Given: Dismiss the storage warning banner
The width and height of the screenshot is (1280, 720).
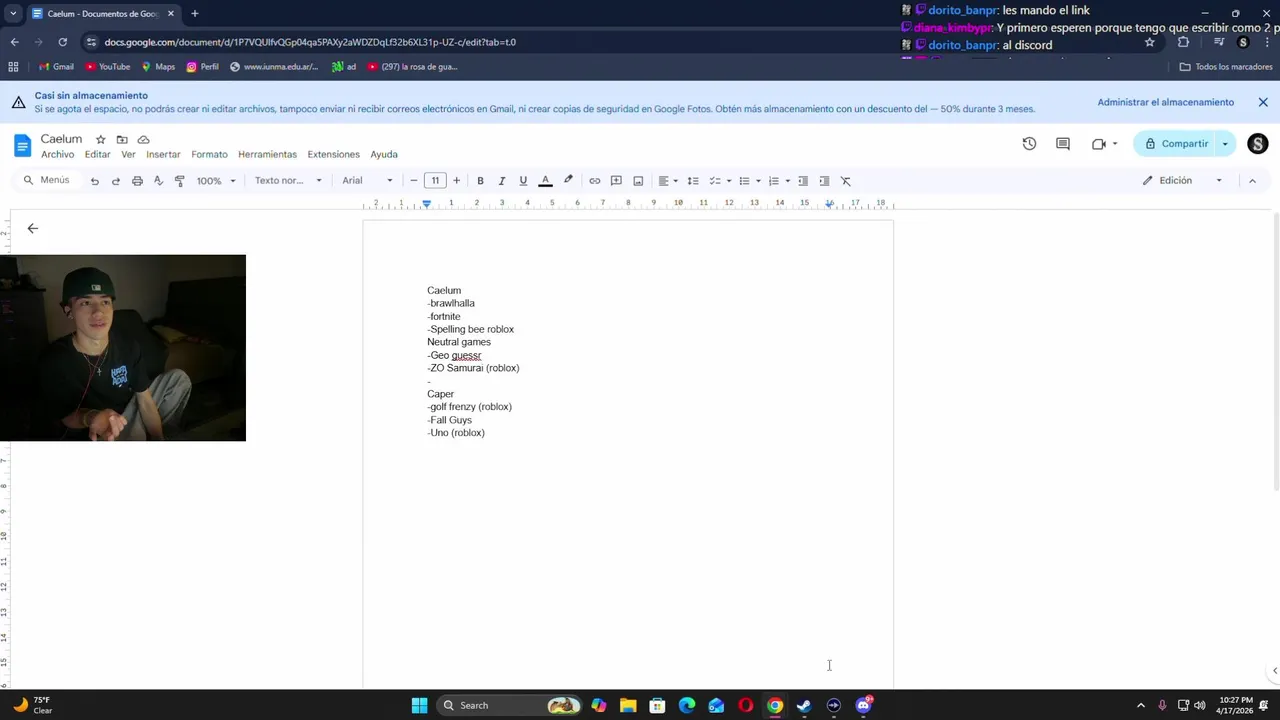Looking at the screenshot, I should point(1263,102).
